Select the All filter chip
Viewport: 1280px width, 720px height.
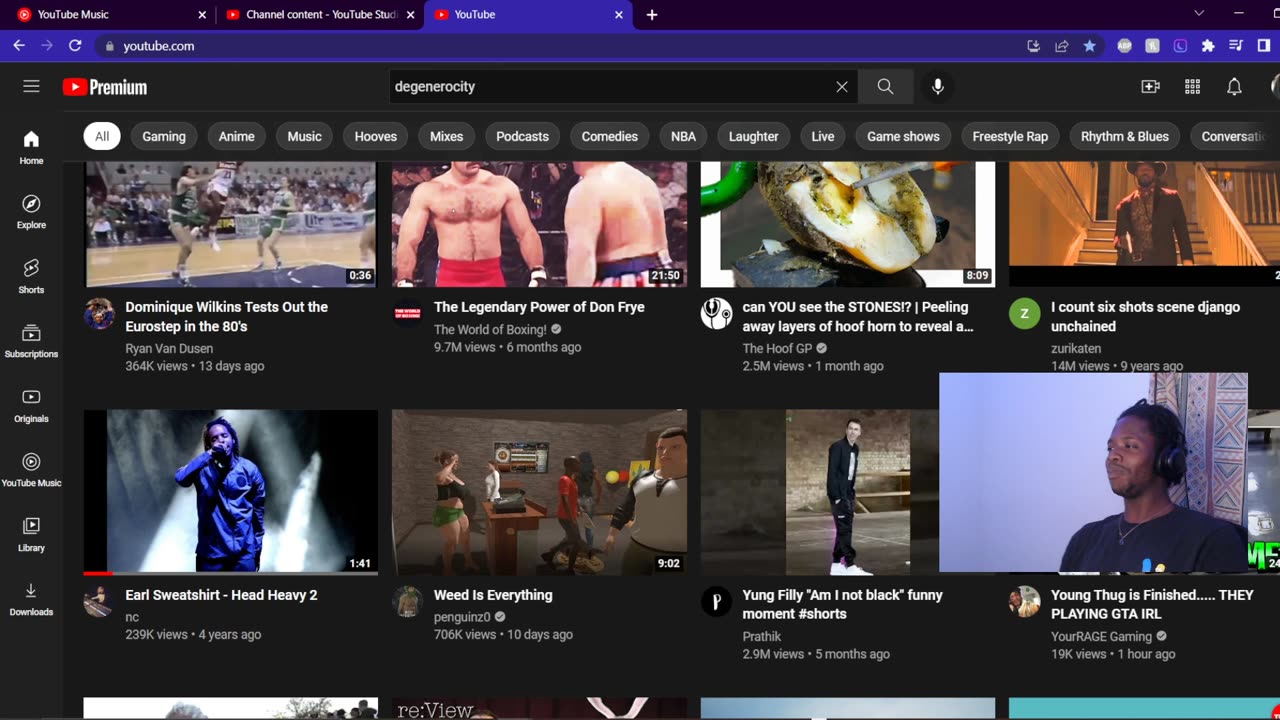[x=102, y=136]
